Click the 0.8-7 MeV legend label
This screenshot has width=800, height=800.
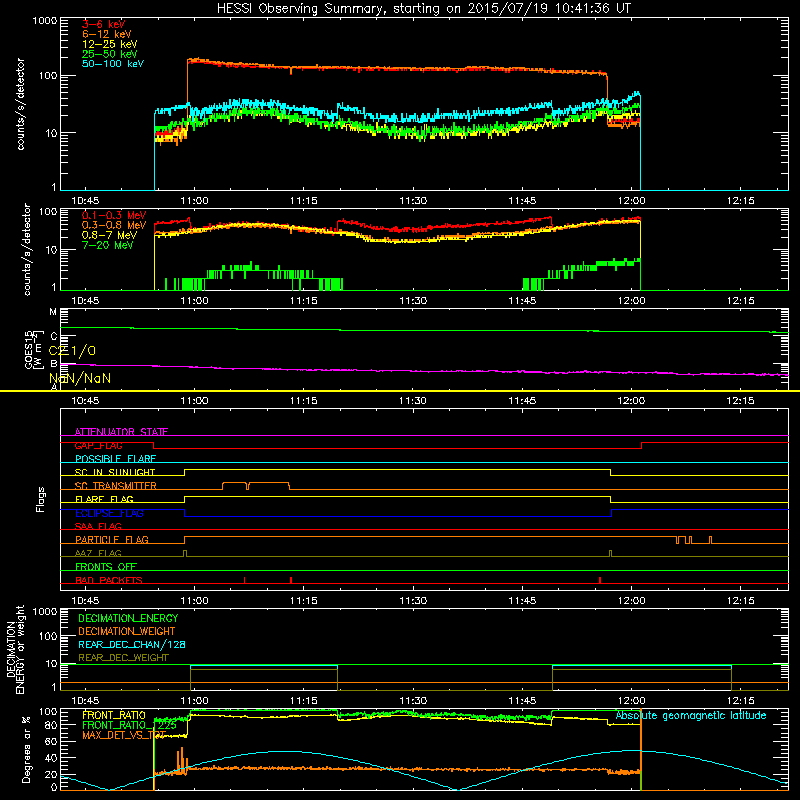coord(110,235)
